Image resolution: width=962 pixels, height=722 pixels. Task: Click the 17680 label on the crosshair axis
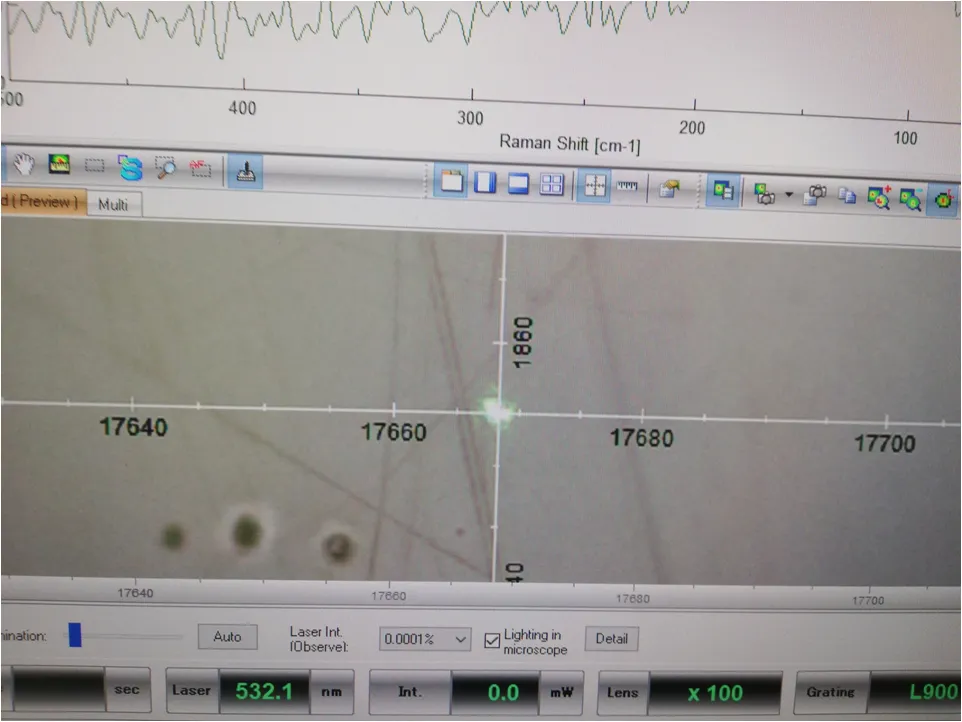coord(642,438)
